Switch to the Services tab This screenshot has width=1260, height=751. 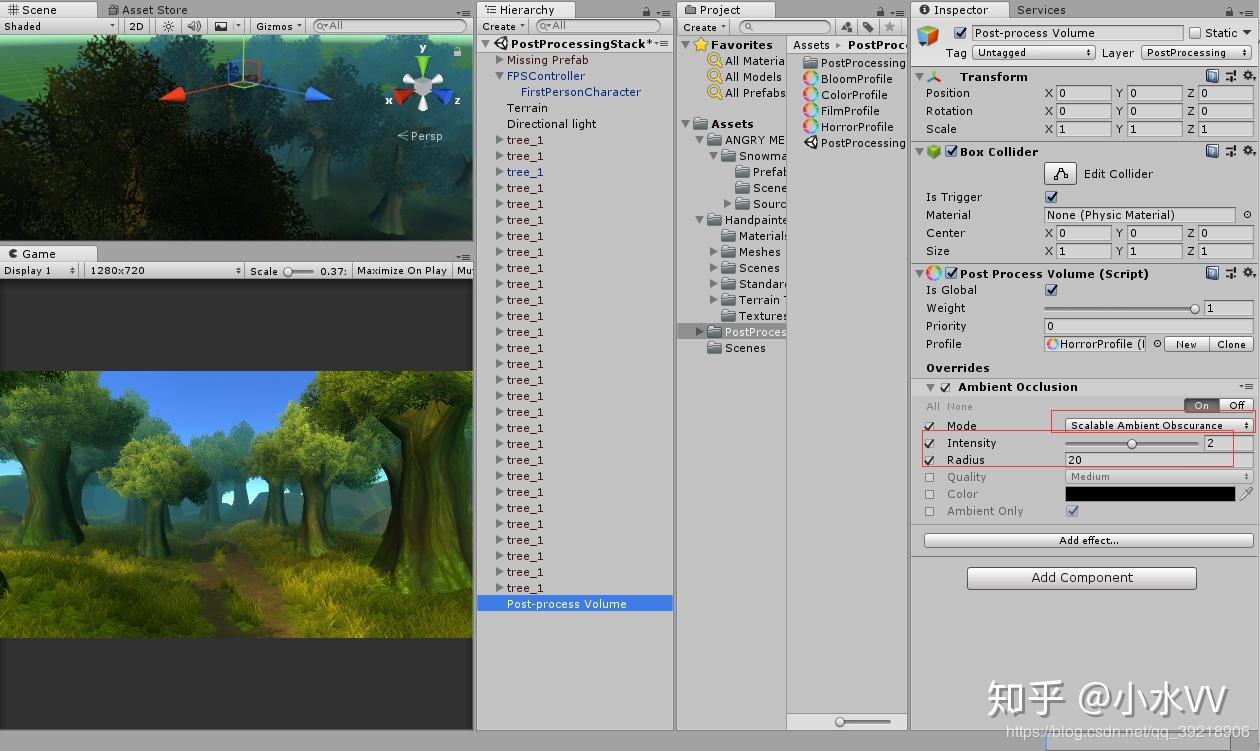(x=1041, y=10)
